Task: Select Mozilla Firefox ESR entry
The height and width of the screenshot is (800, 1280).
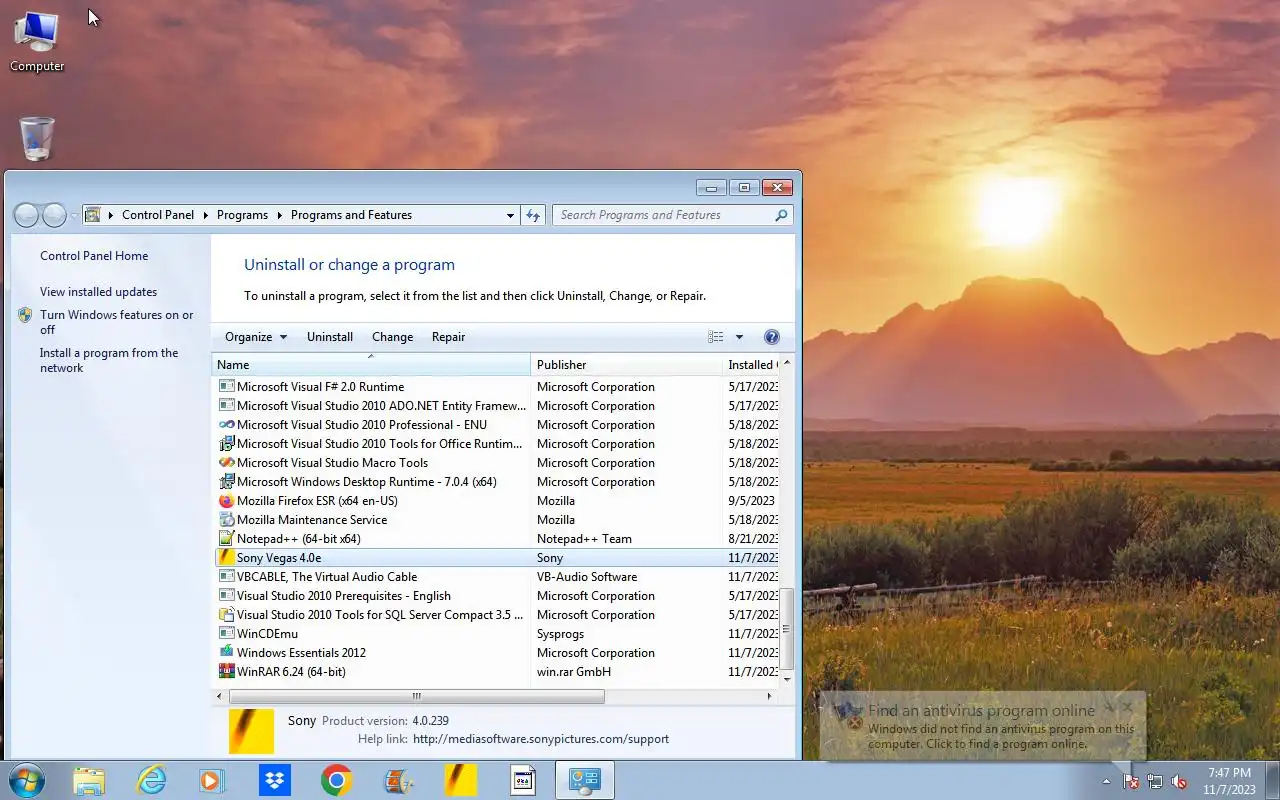Action: (497, 501)
